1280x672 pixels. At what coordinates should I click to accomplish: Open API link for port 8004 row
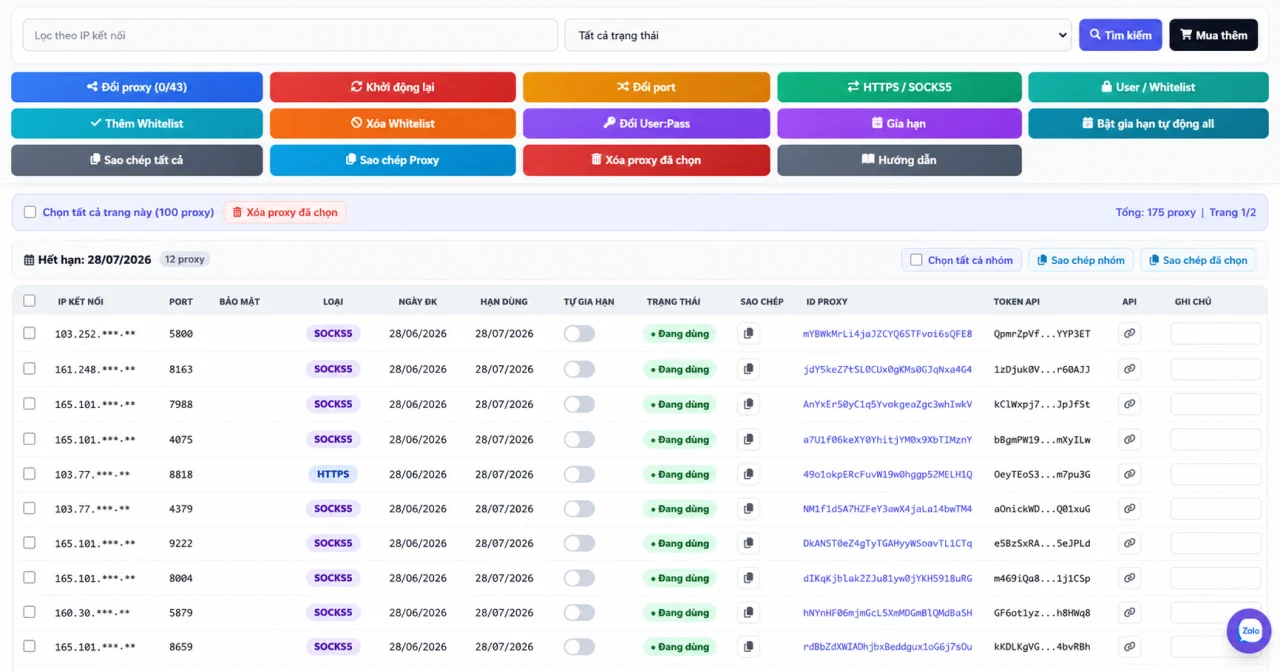tap(1129, 578)
